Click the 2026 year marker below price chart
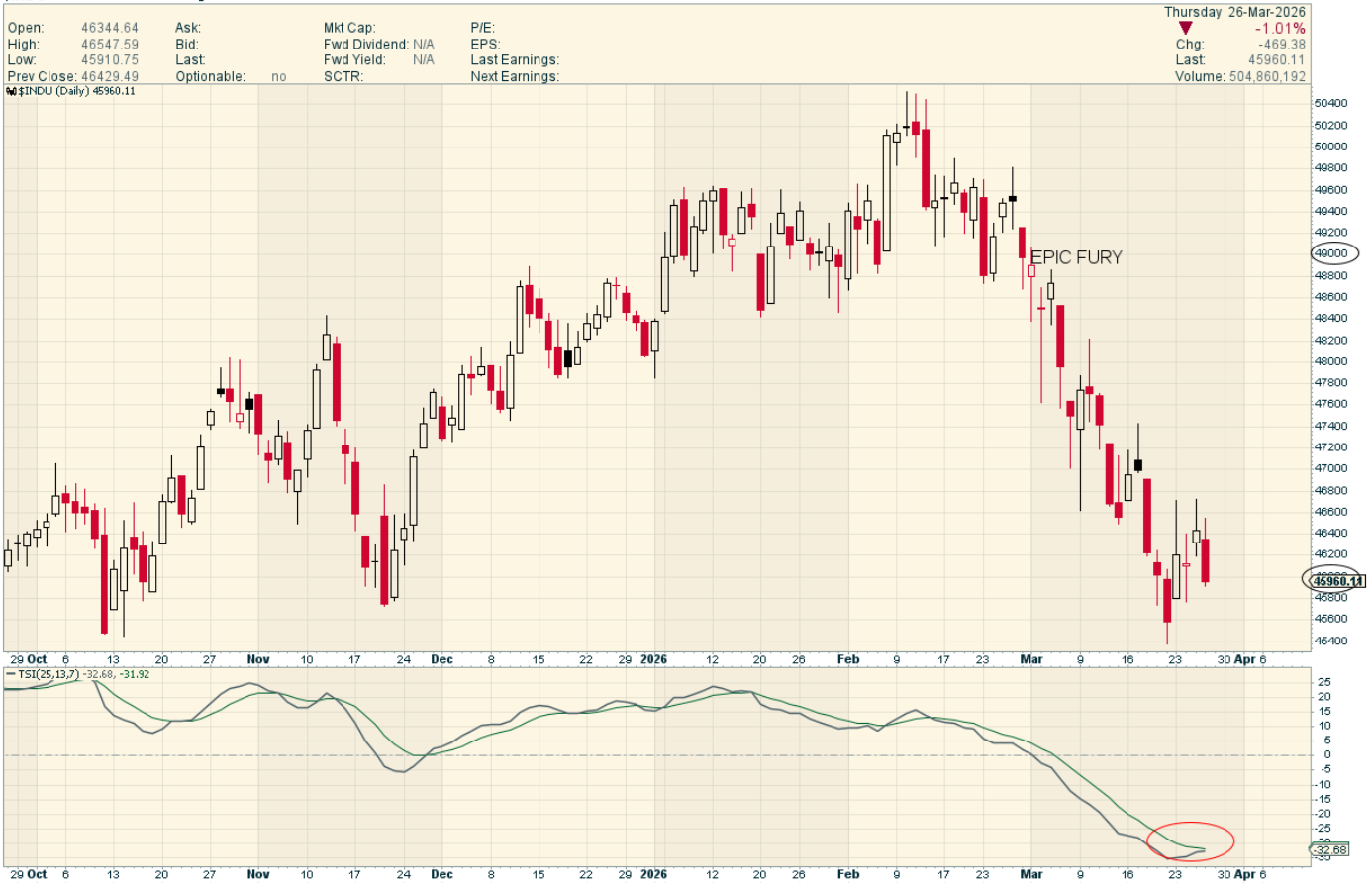The height and width of the screenshot is (889, 1372). [653, 659]
